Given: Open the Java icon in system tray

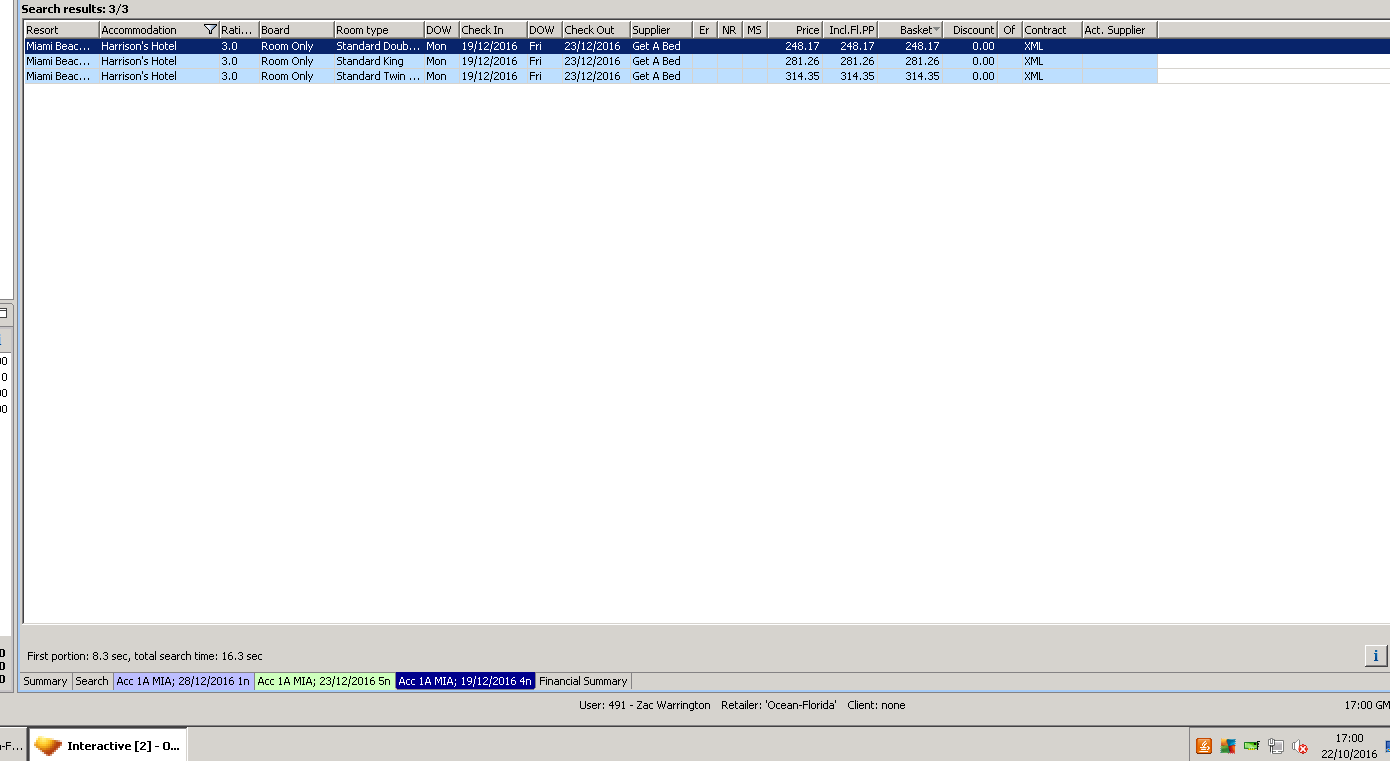Looking at the screenshot, I should pos(1204,746).
